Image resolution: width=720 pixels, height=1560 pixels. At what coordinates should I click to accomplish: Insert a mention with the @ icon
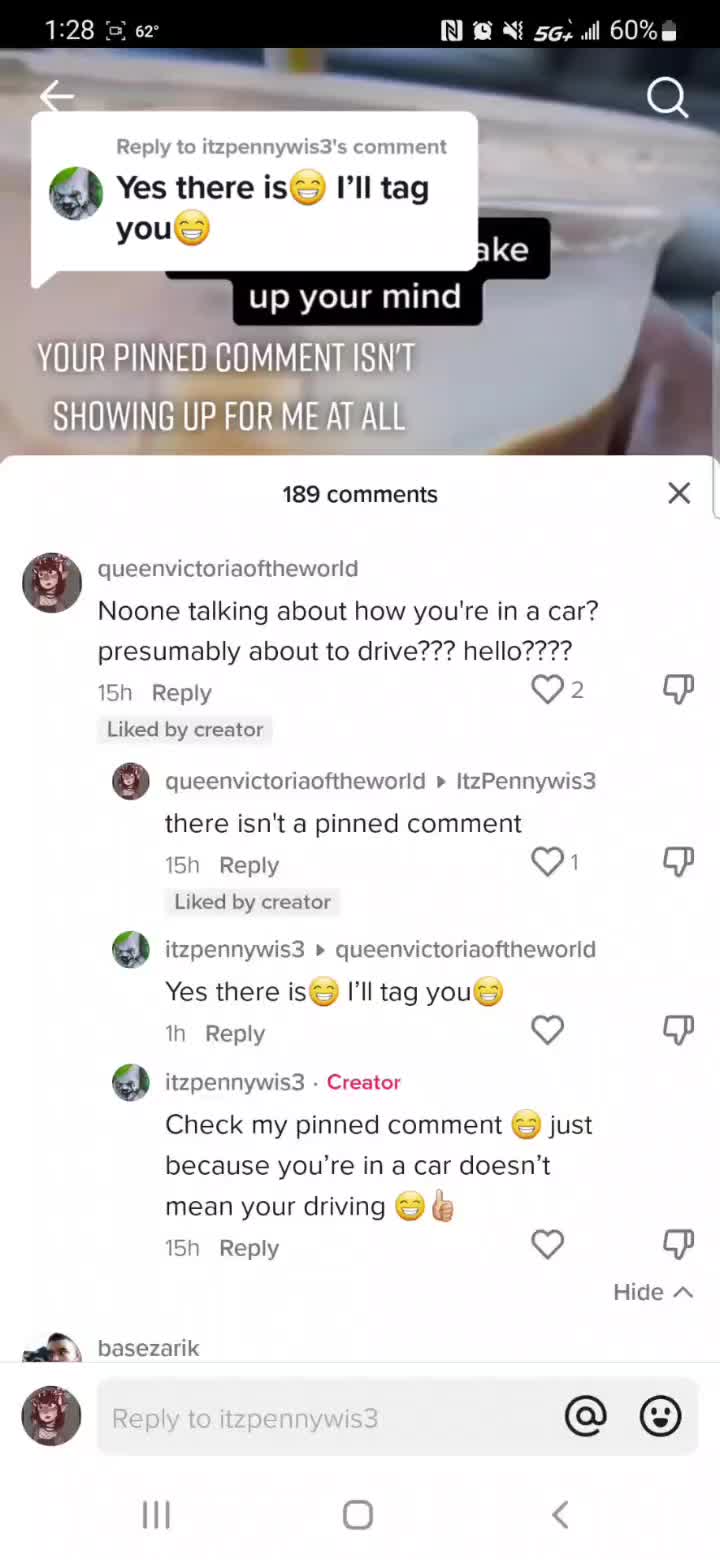(586, 1416)
